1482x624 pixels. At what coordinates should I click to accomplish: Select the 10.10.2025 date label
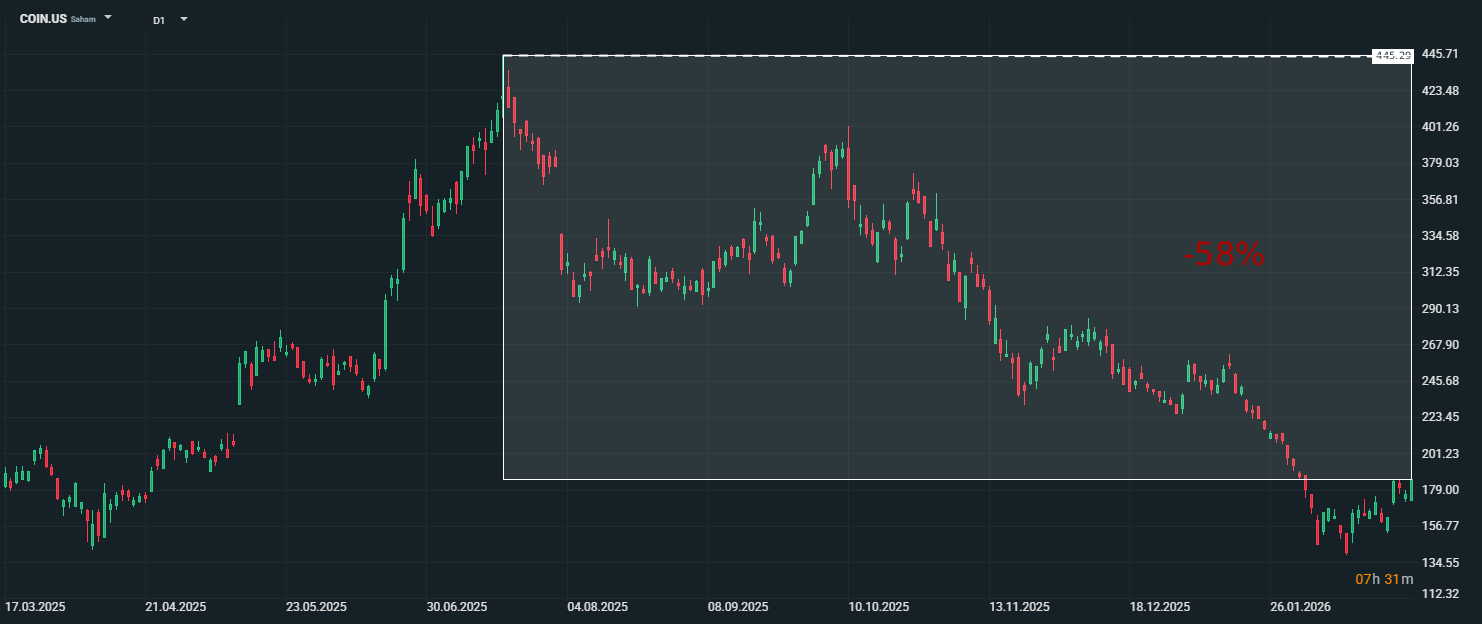click(878, 607)
